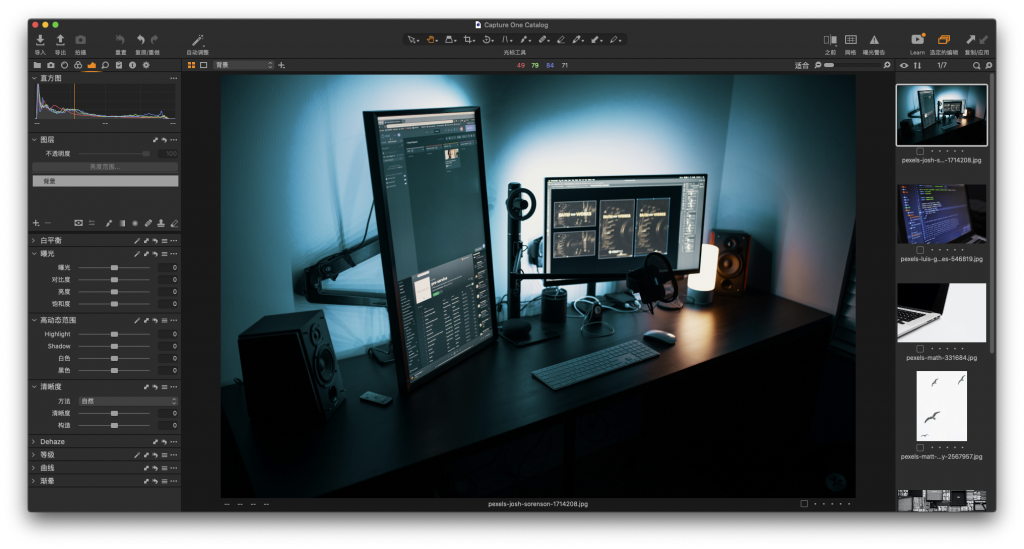Click 适合 fit zoom button
The height and width of the screenshot is (549, 1024).
point(801,65)
